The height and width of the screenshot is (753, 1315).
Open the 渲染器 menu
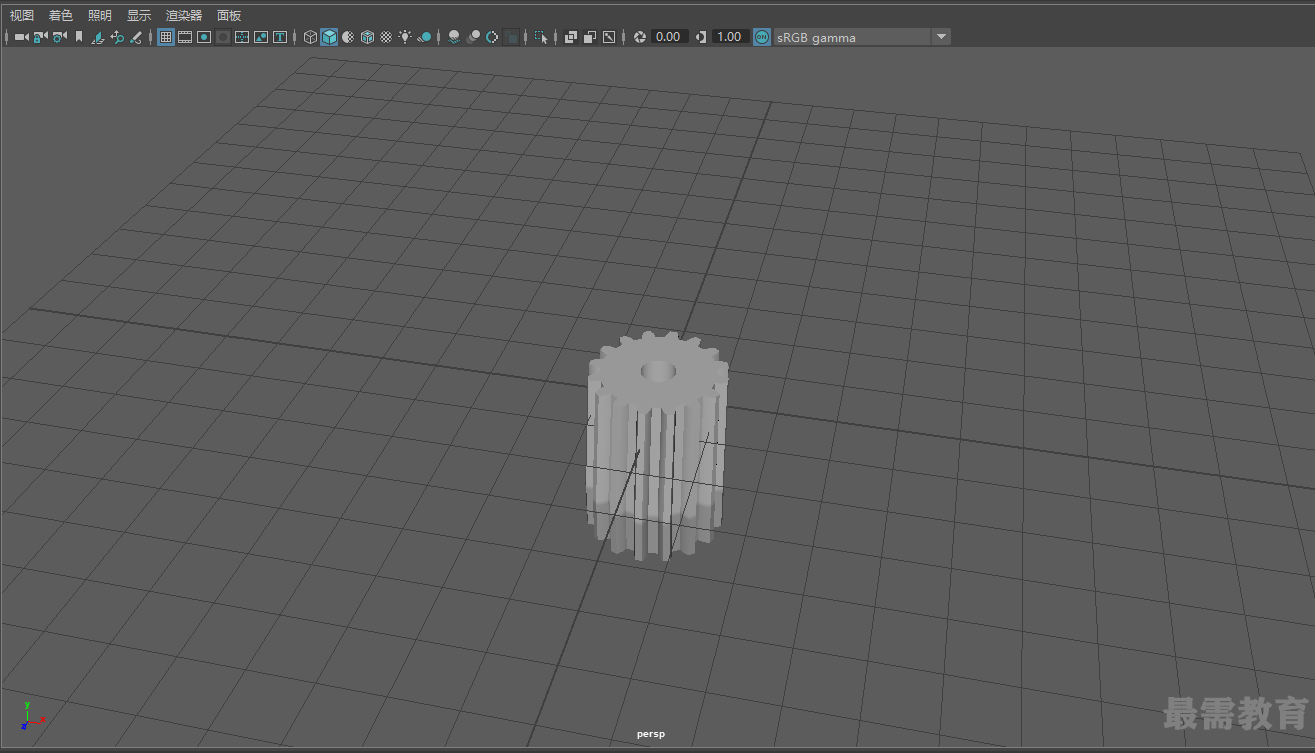coord(183,15)
